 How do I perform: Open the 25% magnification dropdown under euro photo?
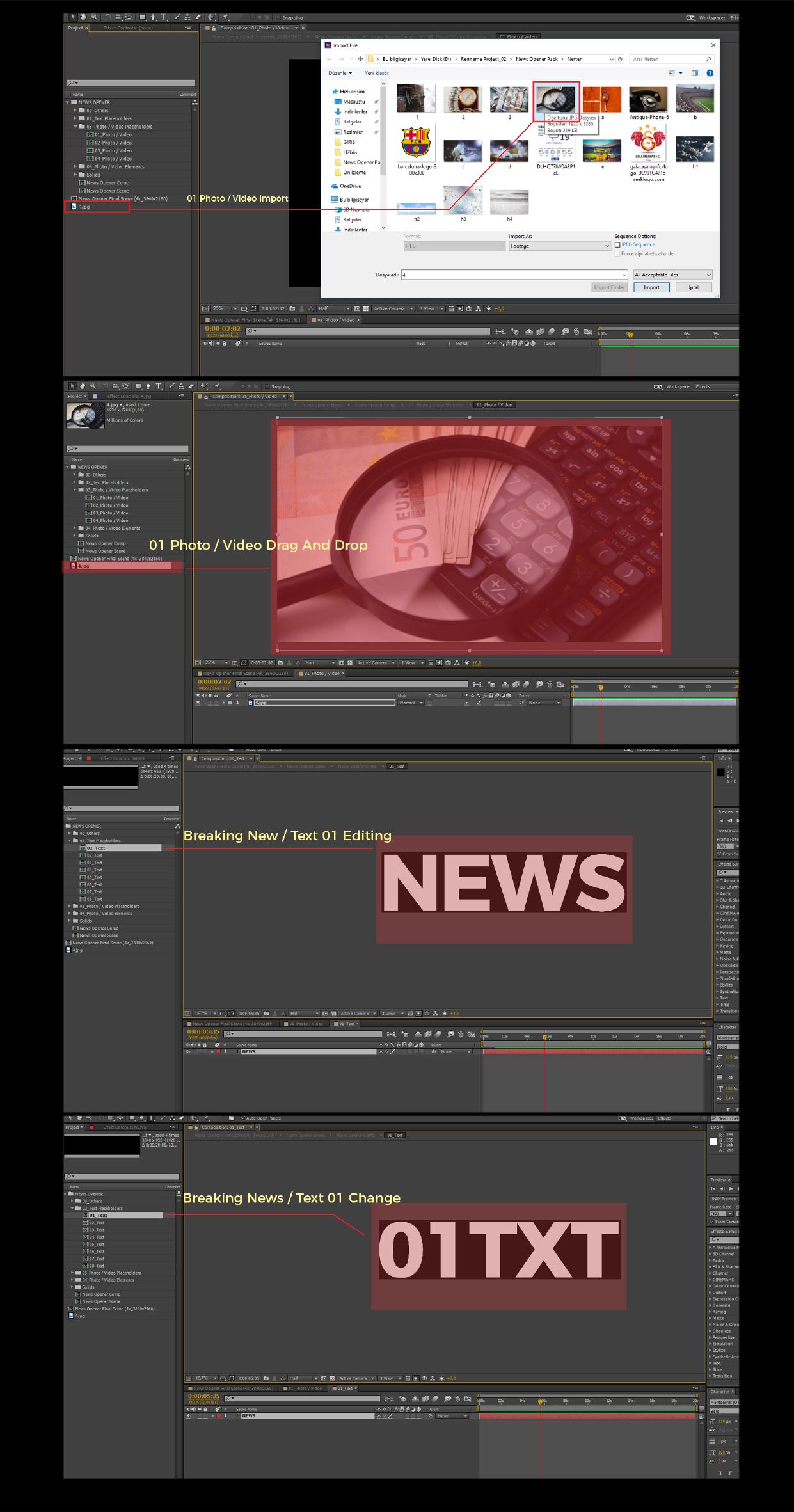coord(218,663)
